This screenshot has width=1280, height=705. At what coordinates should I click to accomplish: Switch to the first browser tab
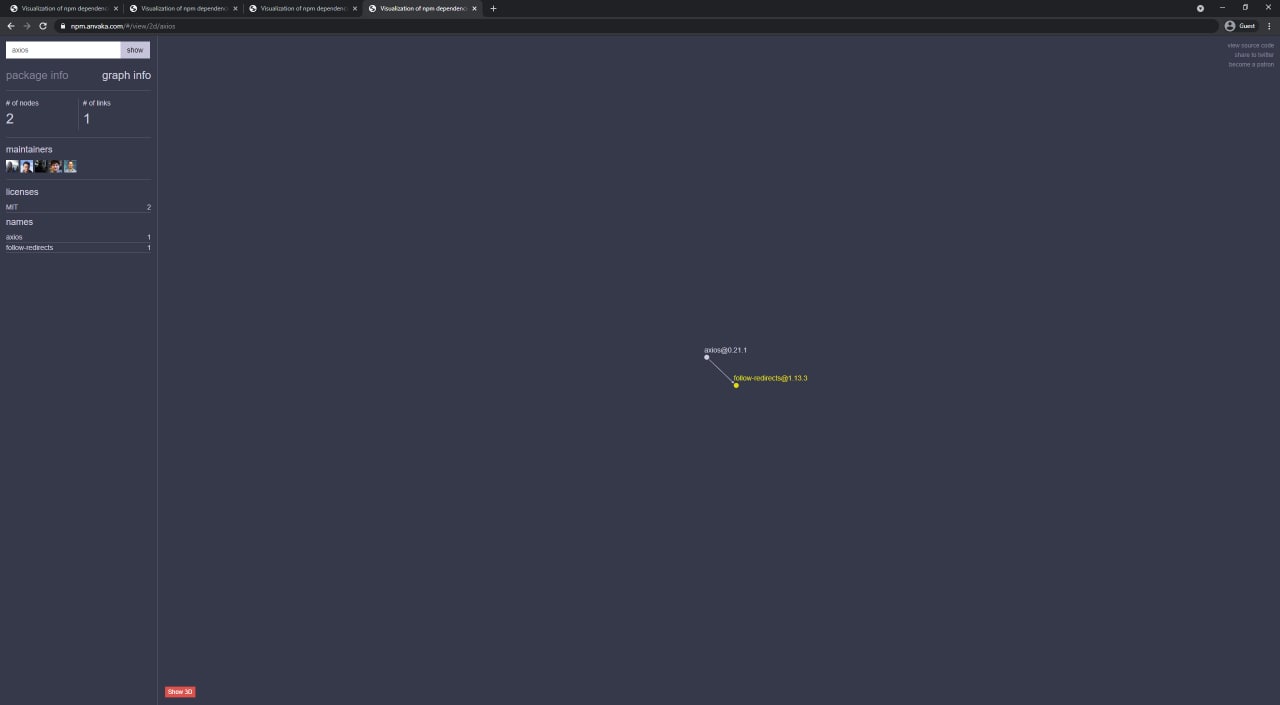(x=63, y=8)
